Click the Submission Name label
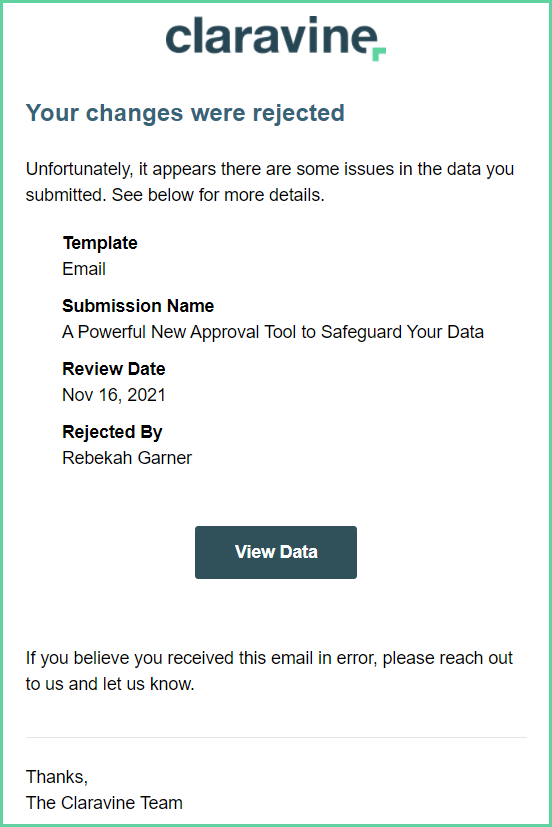Screen dimensions: 552x827 pos(138,306)
